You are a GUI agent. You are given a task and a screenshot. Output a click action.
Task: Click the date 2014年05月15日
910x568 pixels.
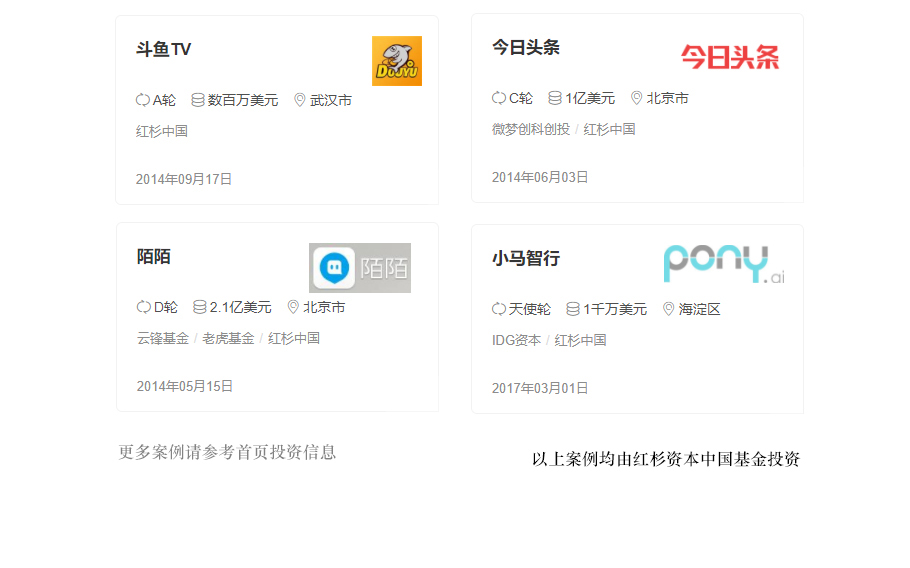[x=185, y=386]
